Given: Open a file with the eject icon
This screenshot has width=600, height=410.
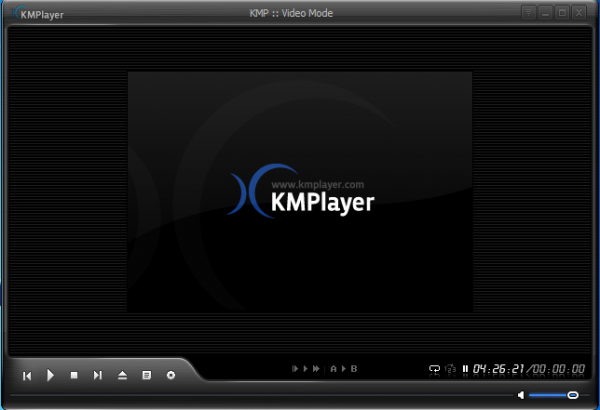Looking at the screenshot, I should click(122, 375).
